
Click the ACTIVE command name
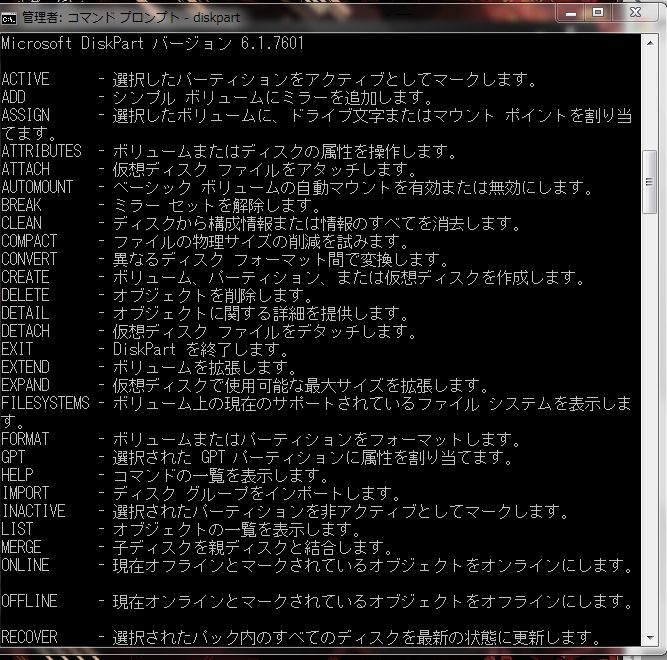click(26, 79)
